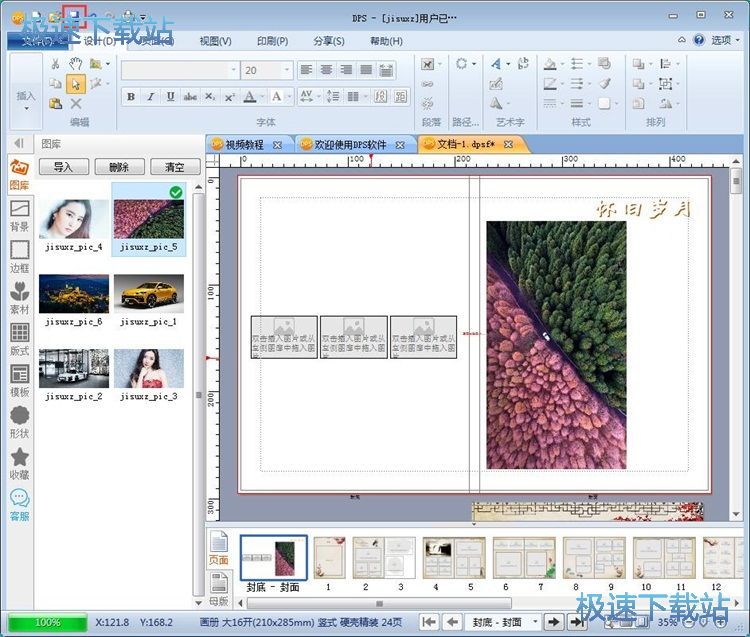Go to the next page
This screenshot has width=750, height=637.
pyautogui.click(x=553, y=622)
